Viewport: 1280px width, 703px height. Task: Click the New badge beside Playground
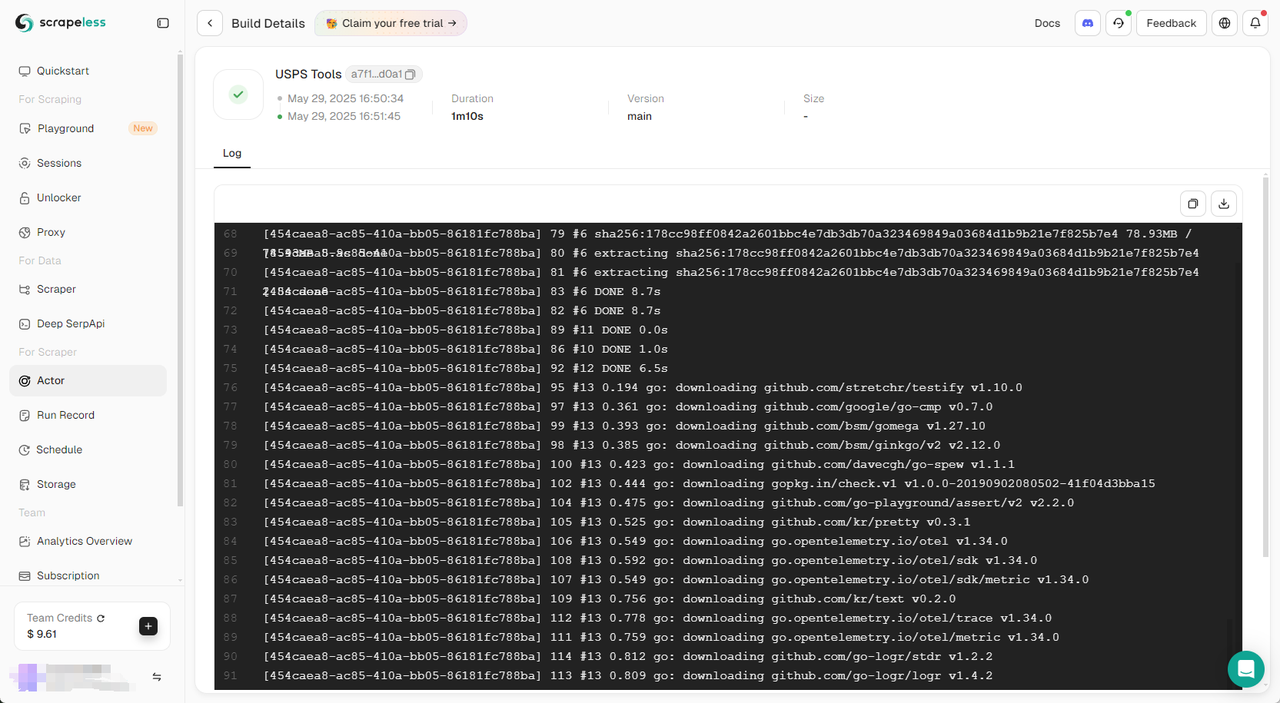click(x=143, y=128)
